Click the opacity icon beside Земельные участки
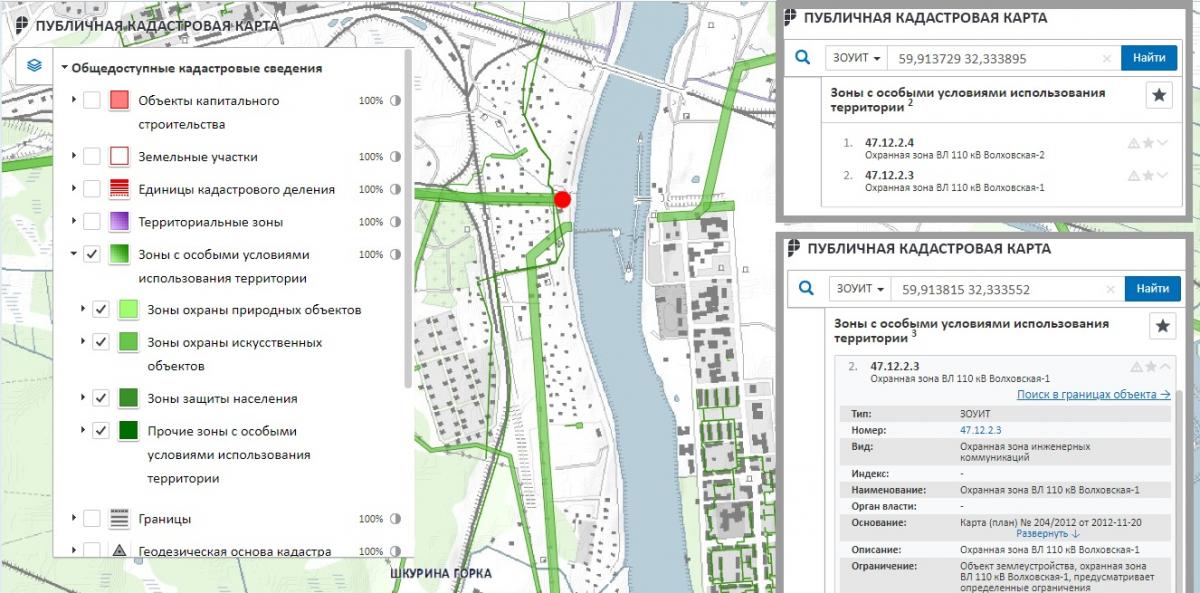1200x593 pixels. pos(396,157)
